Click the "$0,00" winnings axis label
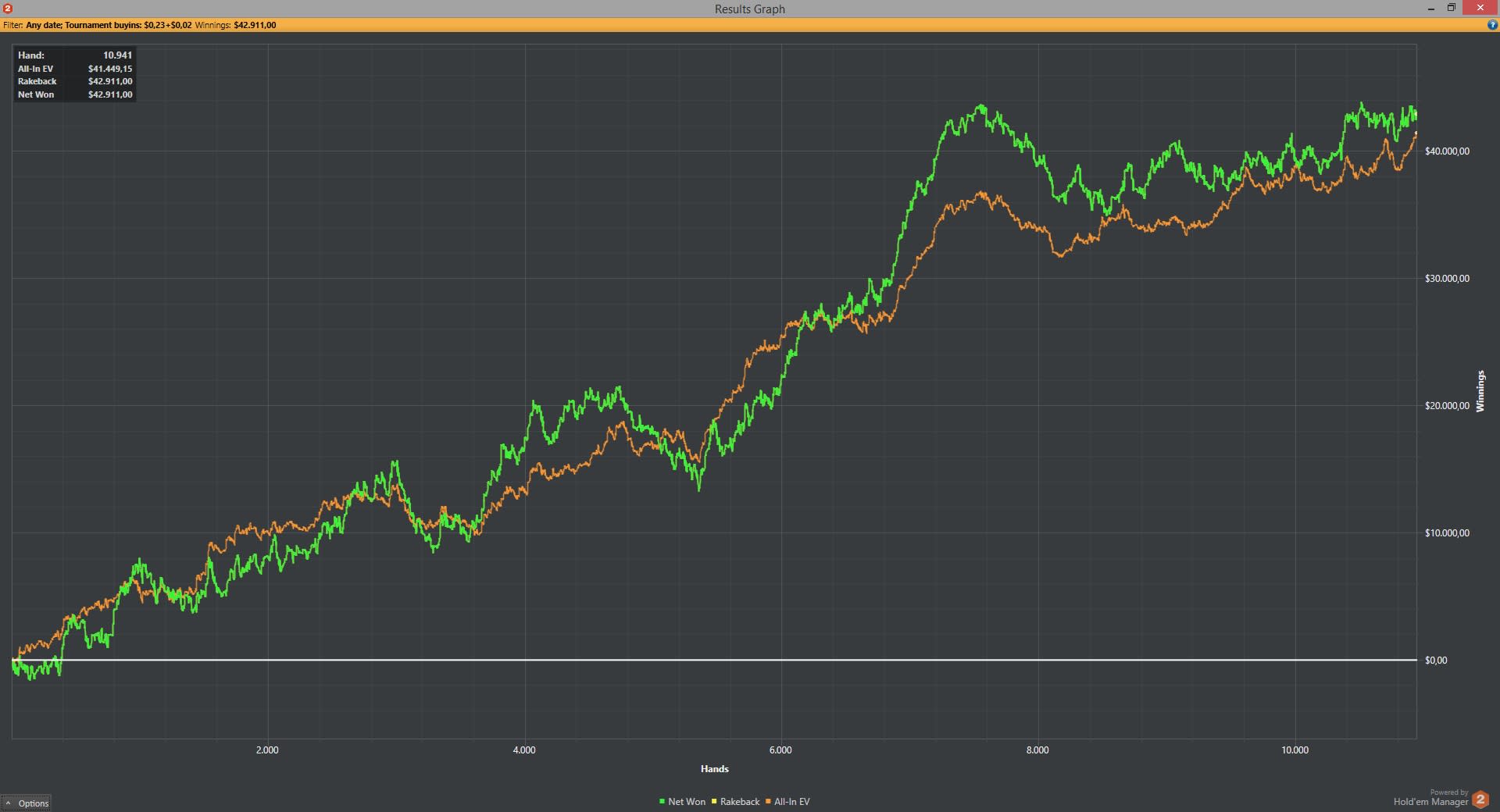The image size is (1500, 812). pos(1436,661)
